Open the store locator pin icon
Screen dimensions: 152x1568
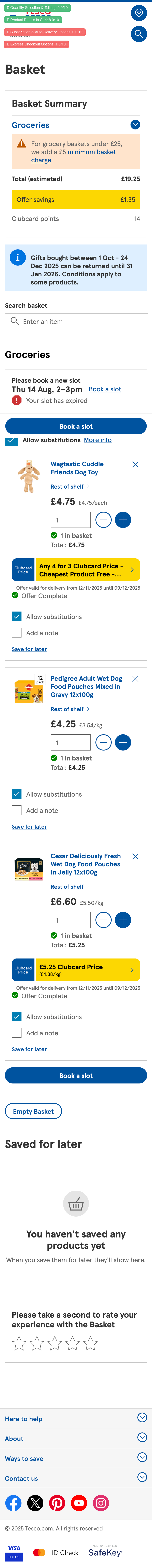pyautogui.click(x=139, y=13)
